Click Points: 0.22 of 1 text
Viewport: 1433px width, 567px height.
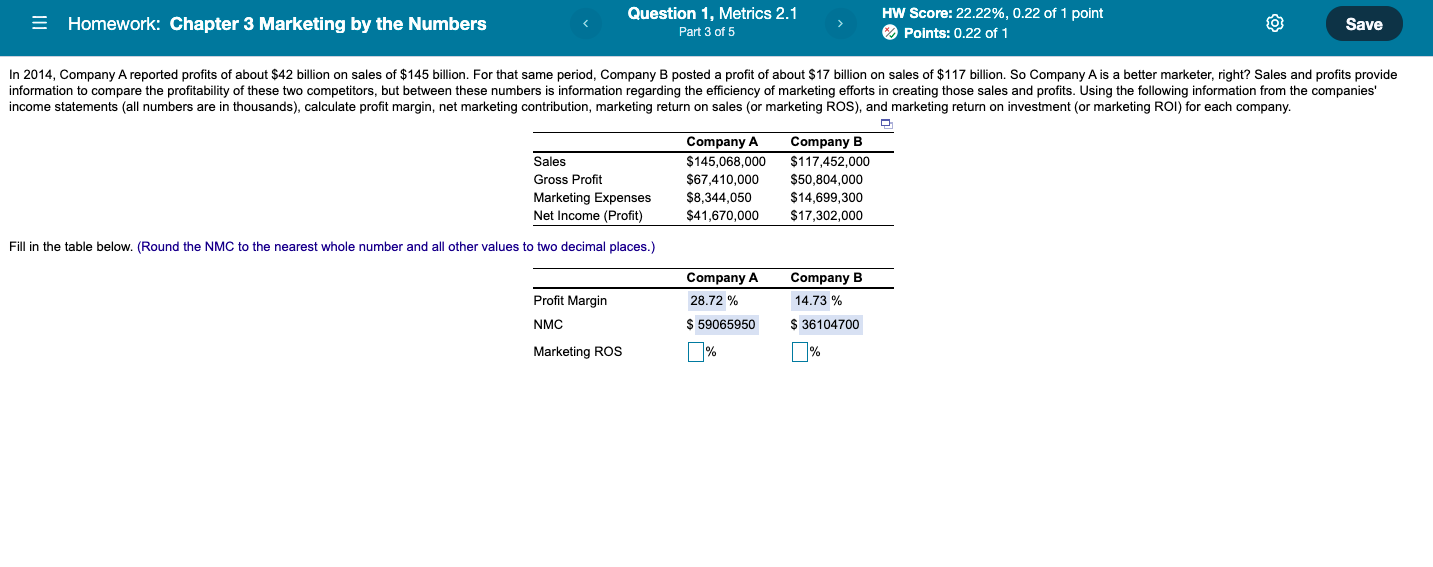955,33
